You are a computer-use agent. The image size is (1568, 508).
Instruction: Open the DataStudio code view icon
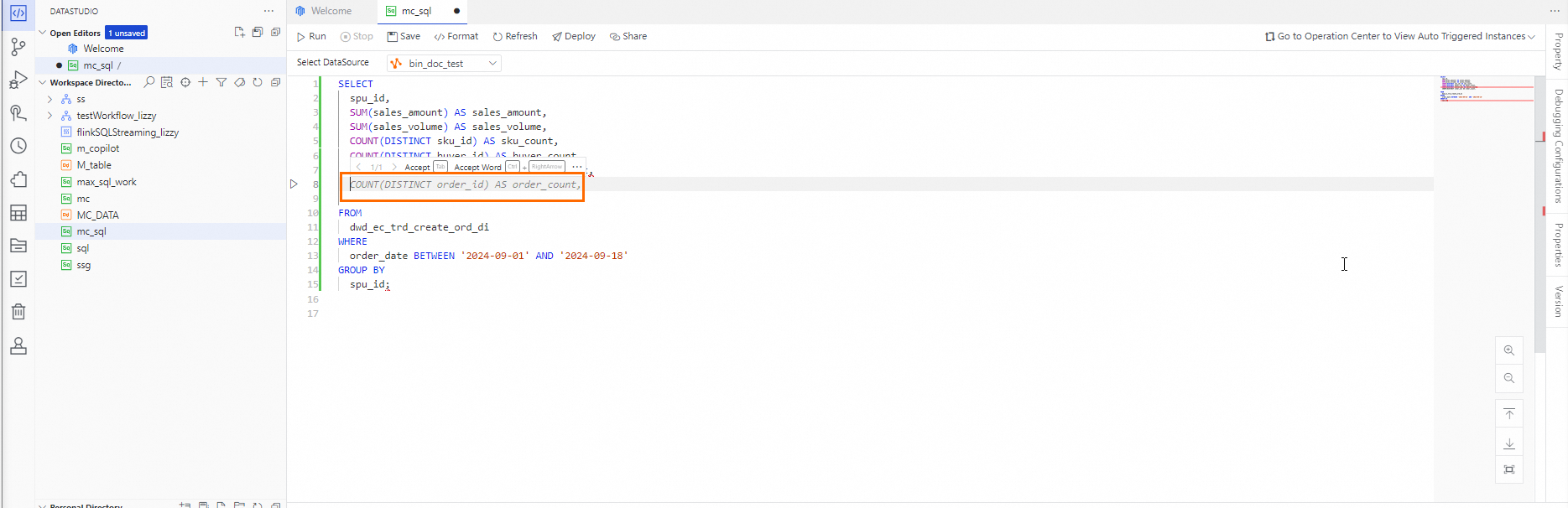click(18, 13)
